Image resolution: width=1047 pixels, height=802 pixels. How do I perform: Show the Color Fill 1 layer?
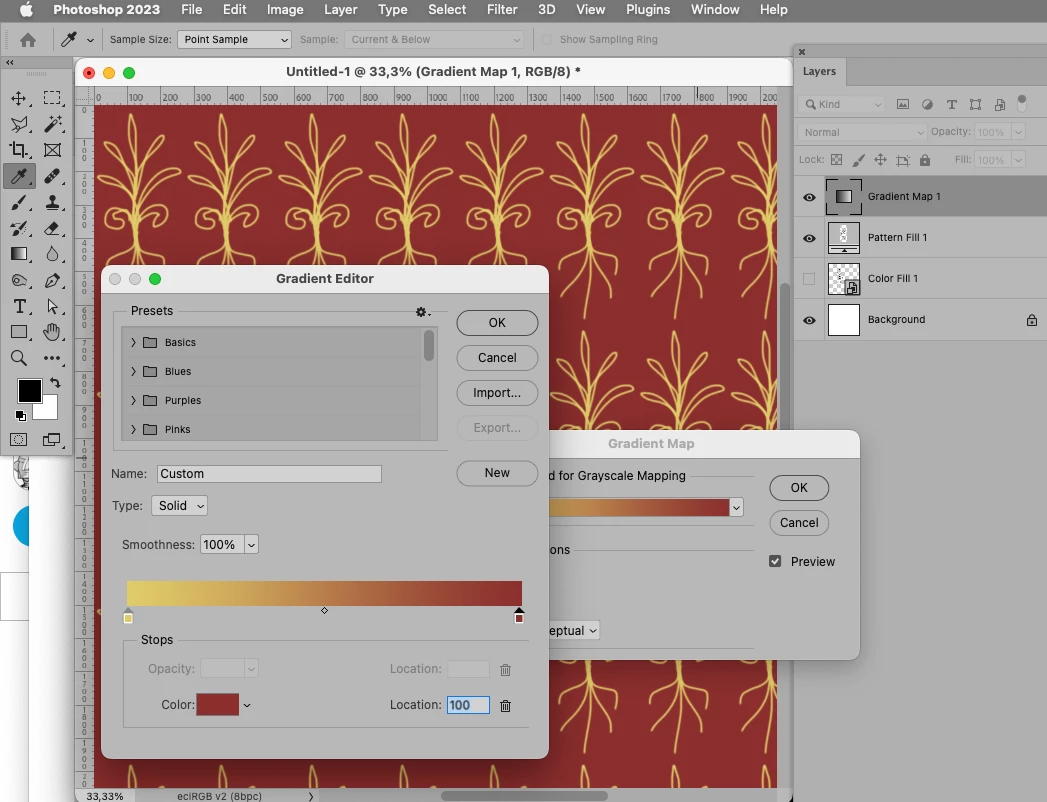(809, 279)
